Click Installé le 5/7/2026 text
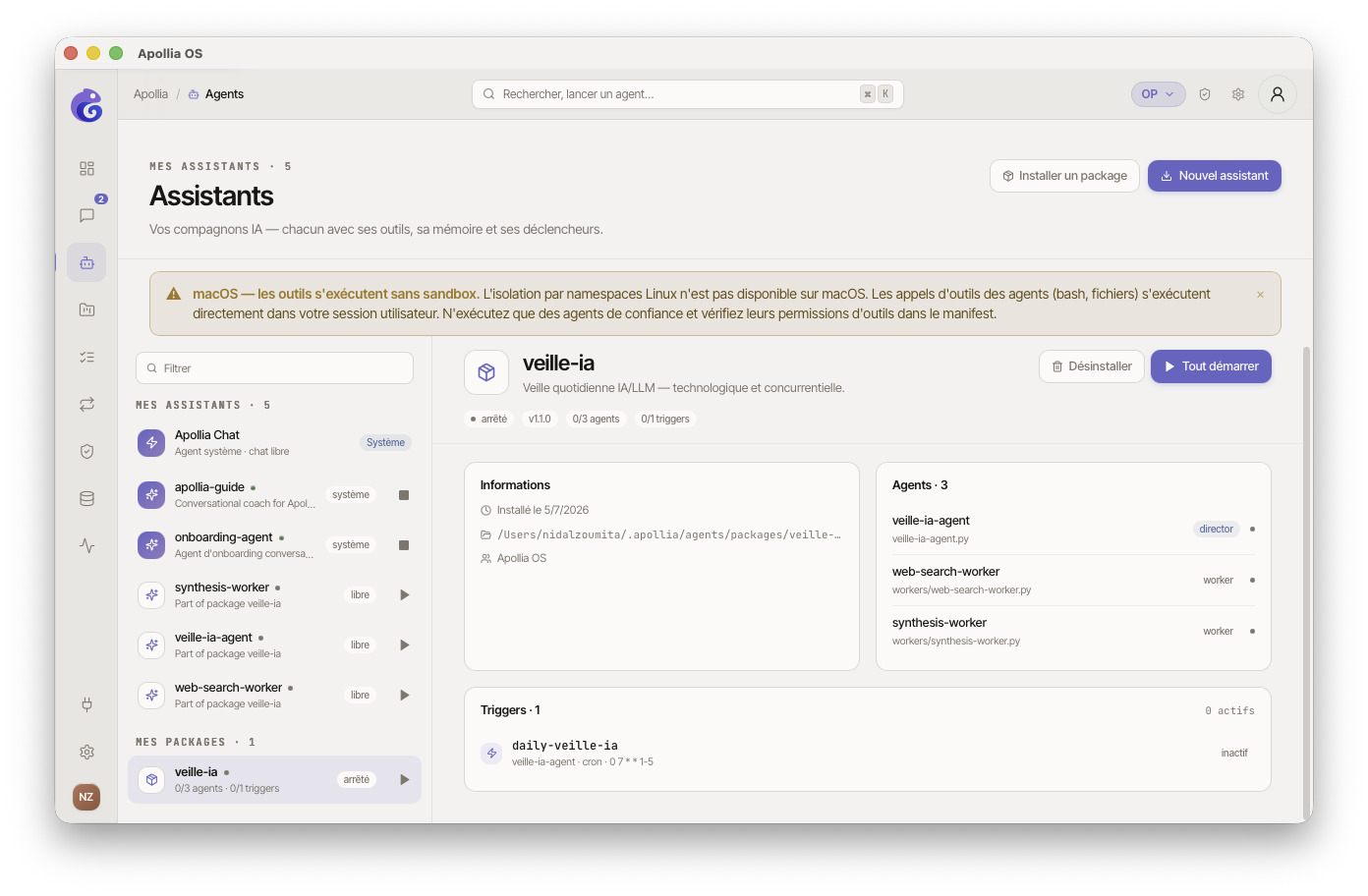The width and height of the screenshot is (1368, 896). (542, 510)
